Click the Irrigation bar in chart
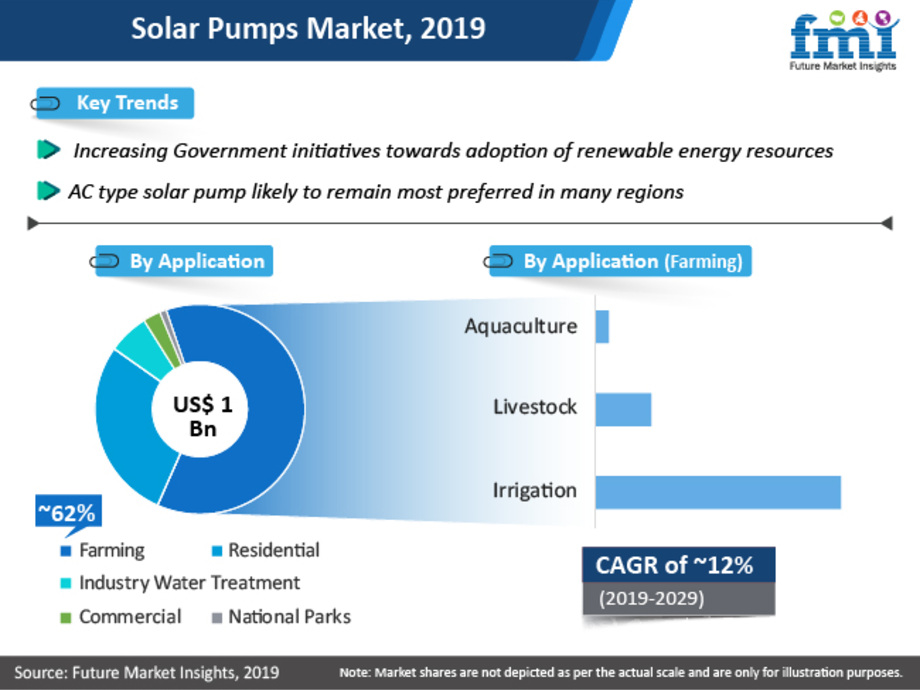This screenshot has height=690, width=920. [x=717, y=492]
